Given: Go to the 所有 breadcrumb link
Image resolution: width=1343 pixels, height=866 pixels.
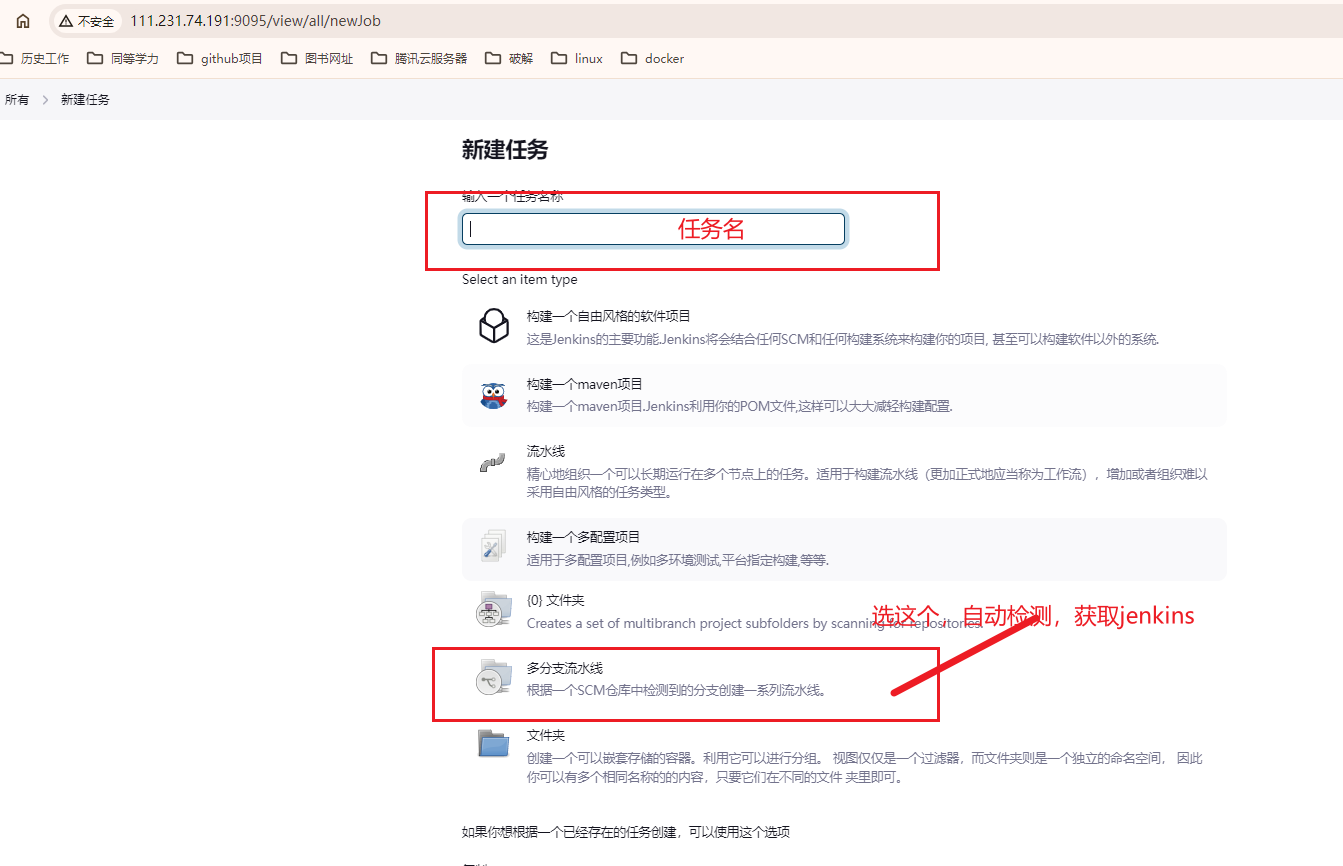Looking at the screenshot, I should 17,100.
